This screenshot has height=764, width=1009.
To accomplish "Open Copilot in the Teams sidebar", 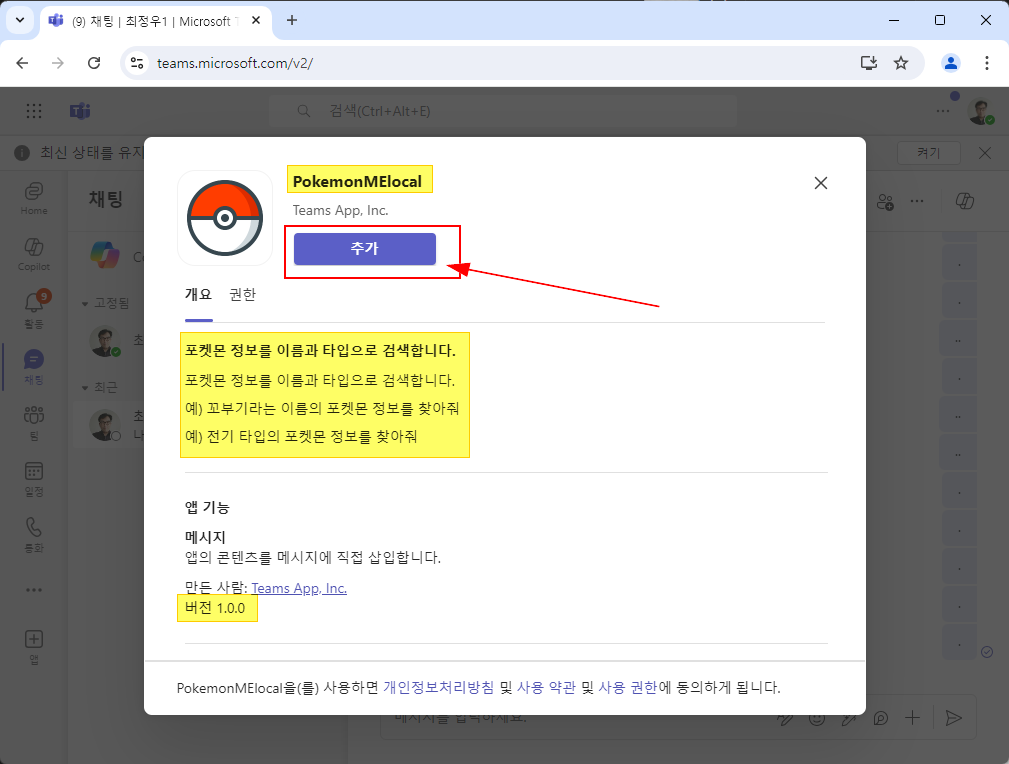I will pyautogui.click(x=33, y=254).
